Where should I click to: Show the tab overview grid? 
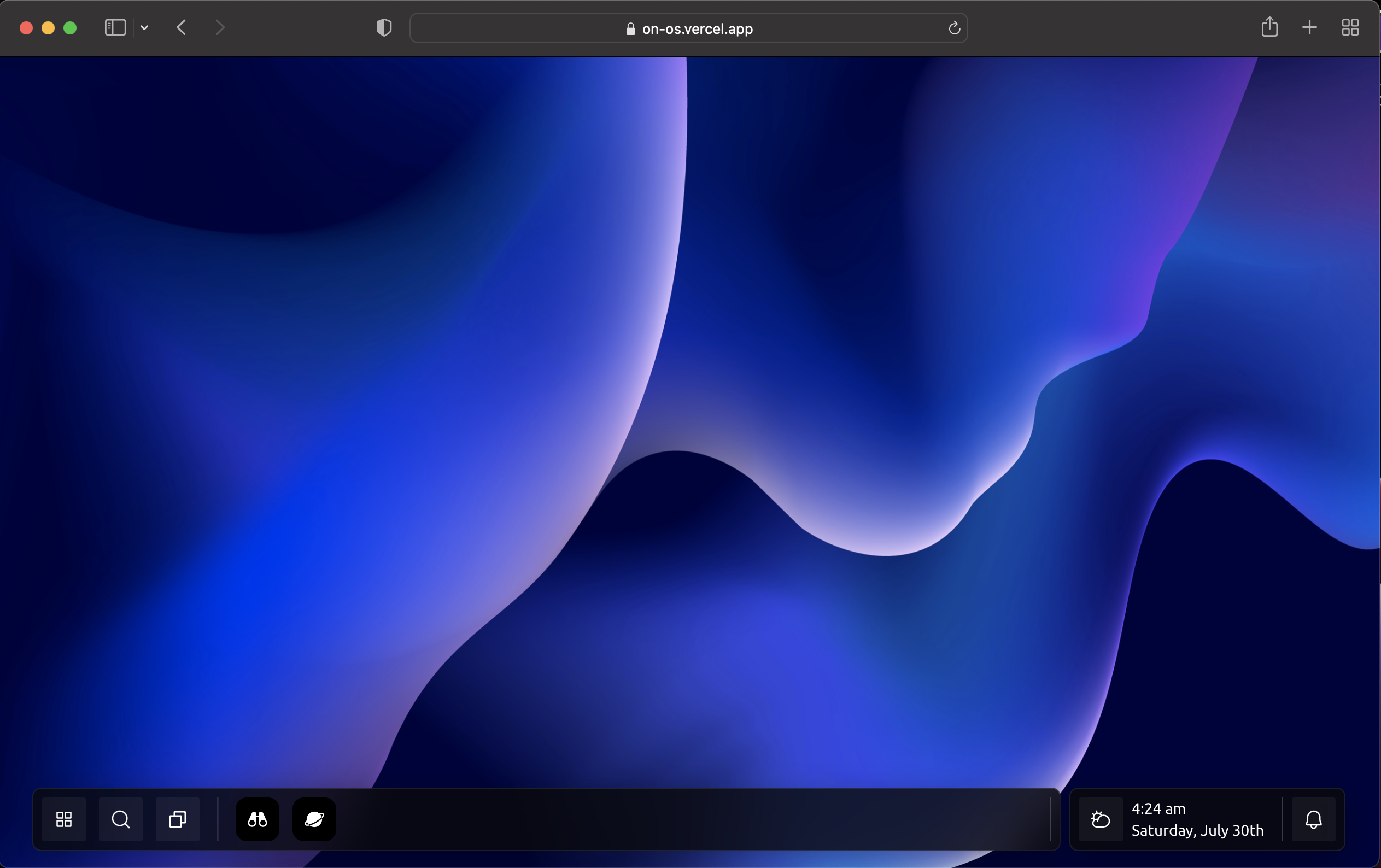[1350, 27]
